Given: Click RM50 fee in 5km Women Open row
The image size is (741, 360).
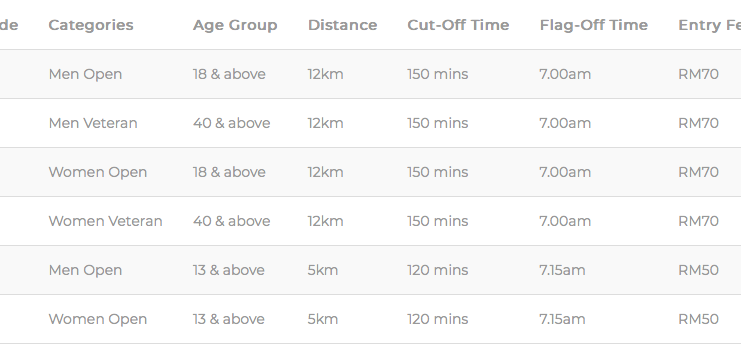Looking at the screenshot, I should [x=698, y=319].
